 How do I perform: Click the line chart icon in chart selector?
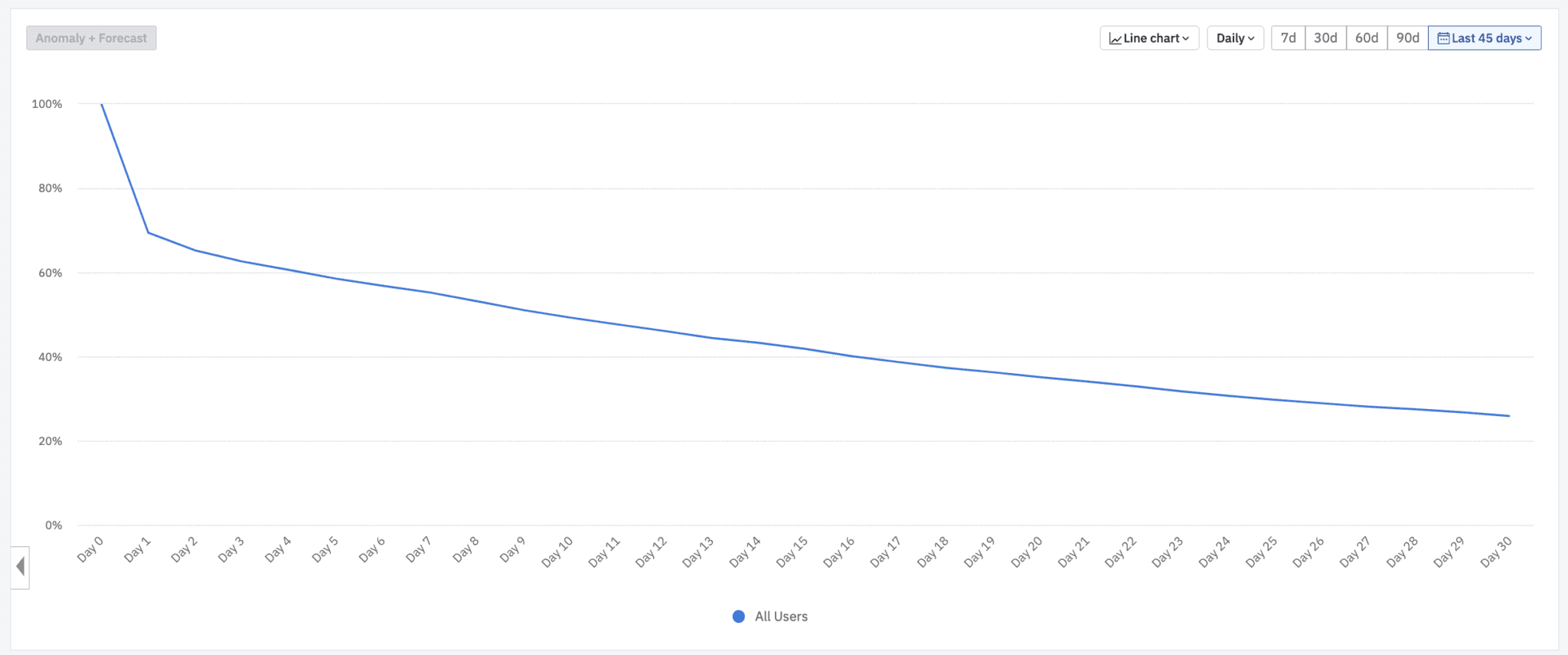(1116, 38)
